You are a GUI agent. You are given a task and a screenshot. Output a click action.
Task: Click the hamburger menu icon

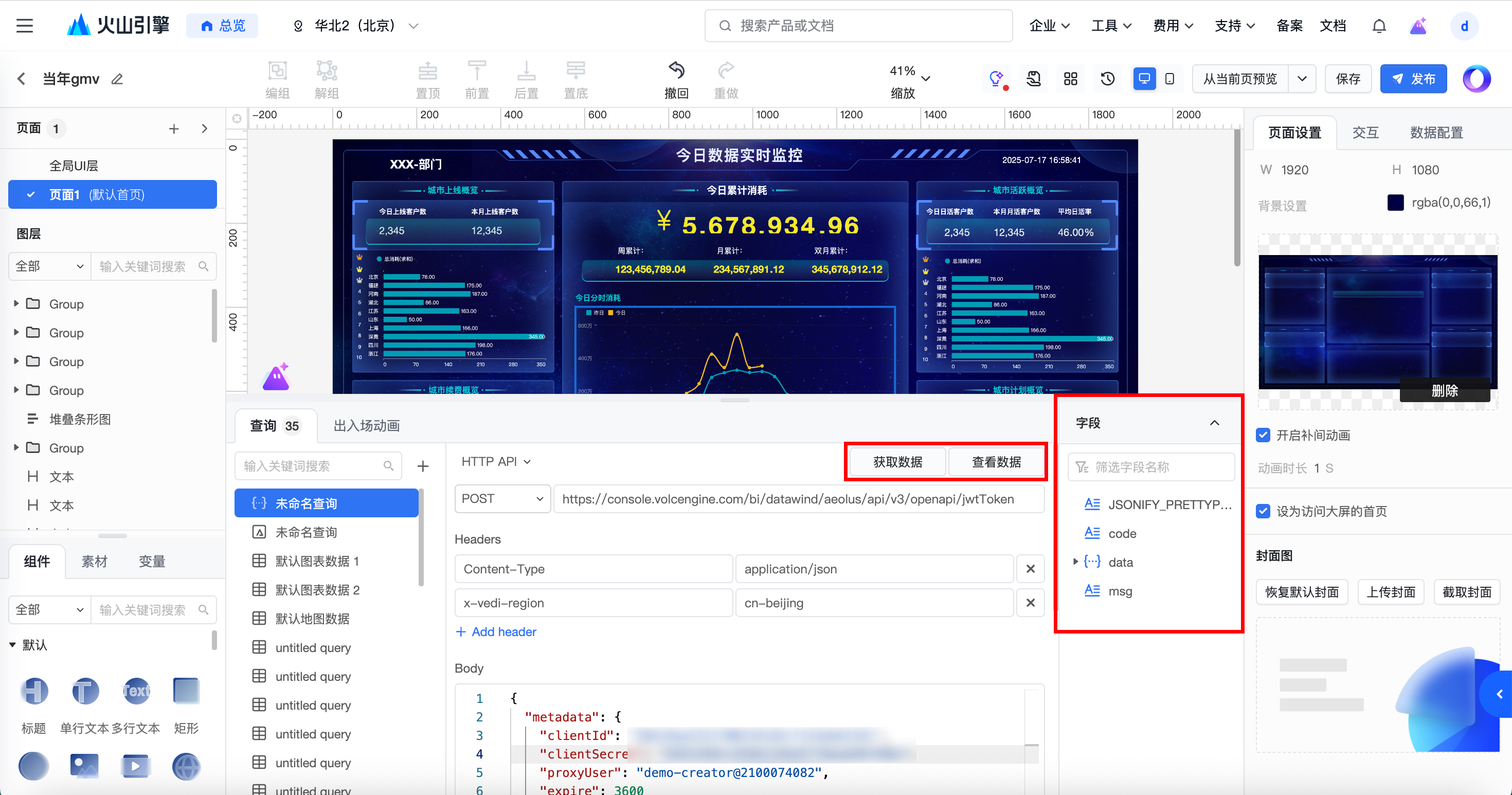[x=25, y=26]
